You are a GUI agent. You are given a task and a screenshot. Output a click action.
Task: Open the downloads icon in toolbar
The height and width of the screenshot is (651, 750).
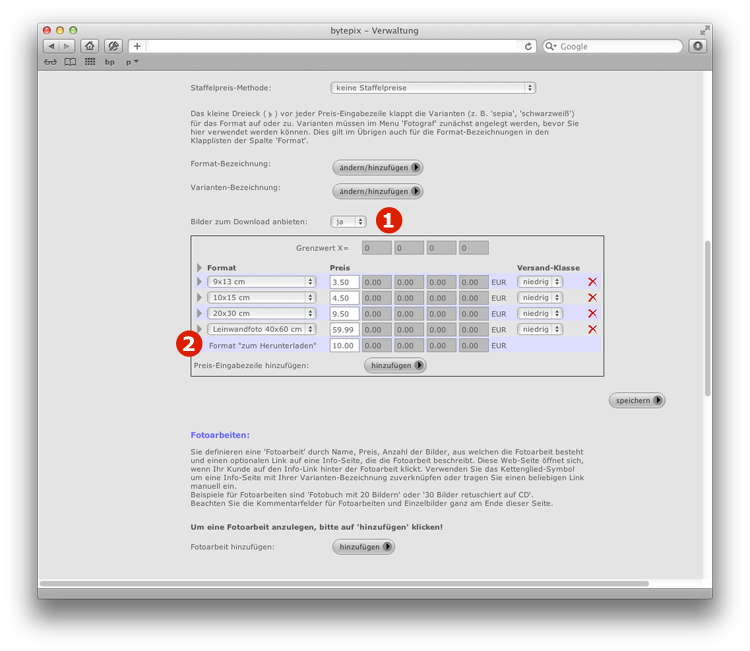pos(698,46)
